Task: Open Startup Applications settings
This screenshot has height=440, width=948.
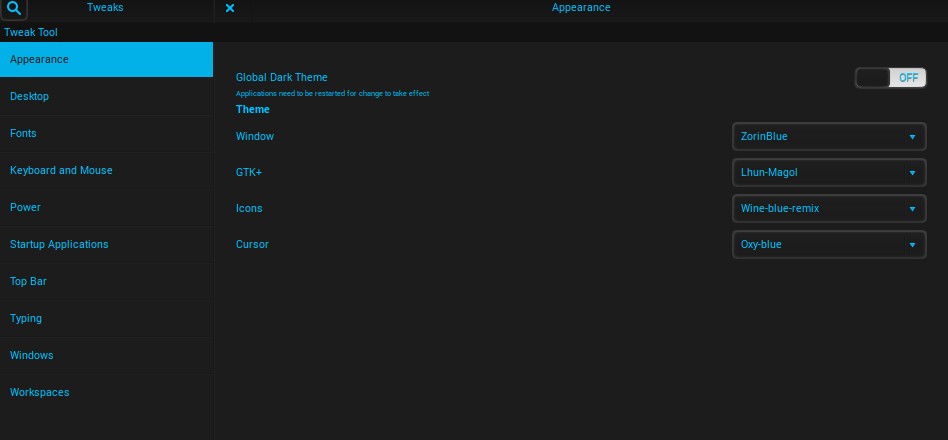Action: [106, 245]
